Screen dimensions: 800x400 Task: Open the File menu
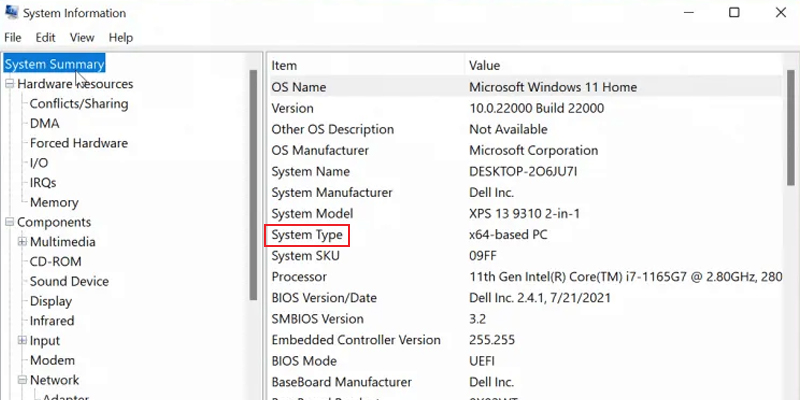tap(13, 38)
